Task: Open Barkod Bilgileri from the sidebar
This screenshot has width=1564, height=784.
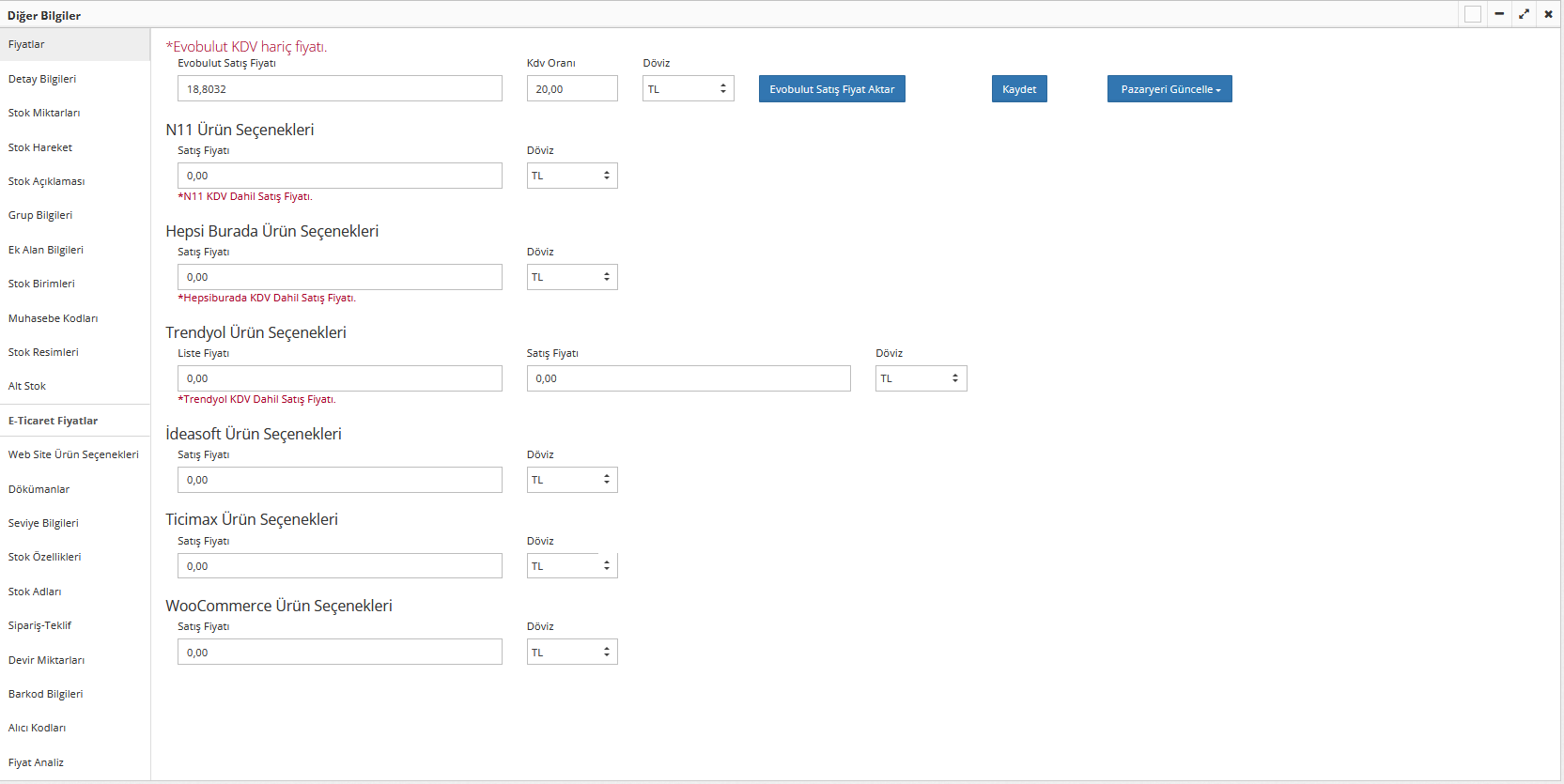Action: click(x=45, y=694)
